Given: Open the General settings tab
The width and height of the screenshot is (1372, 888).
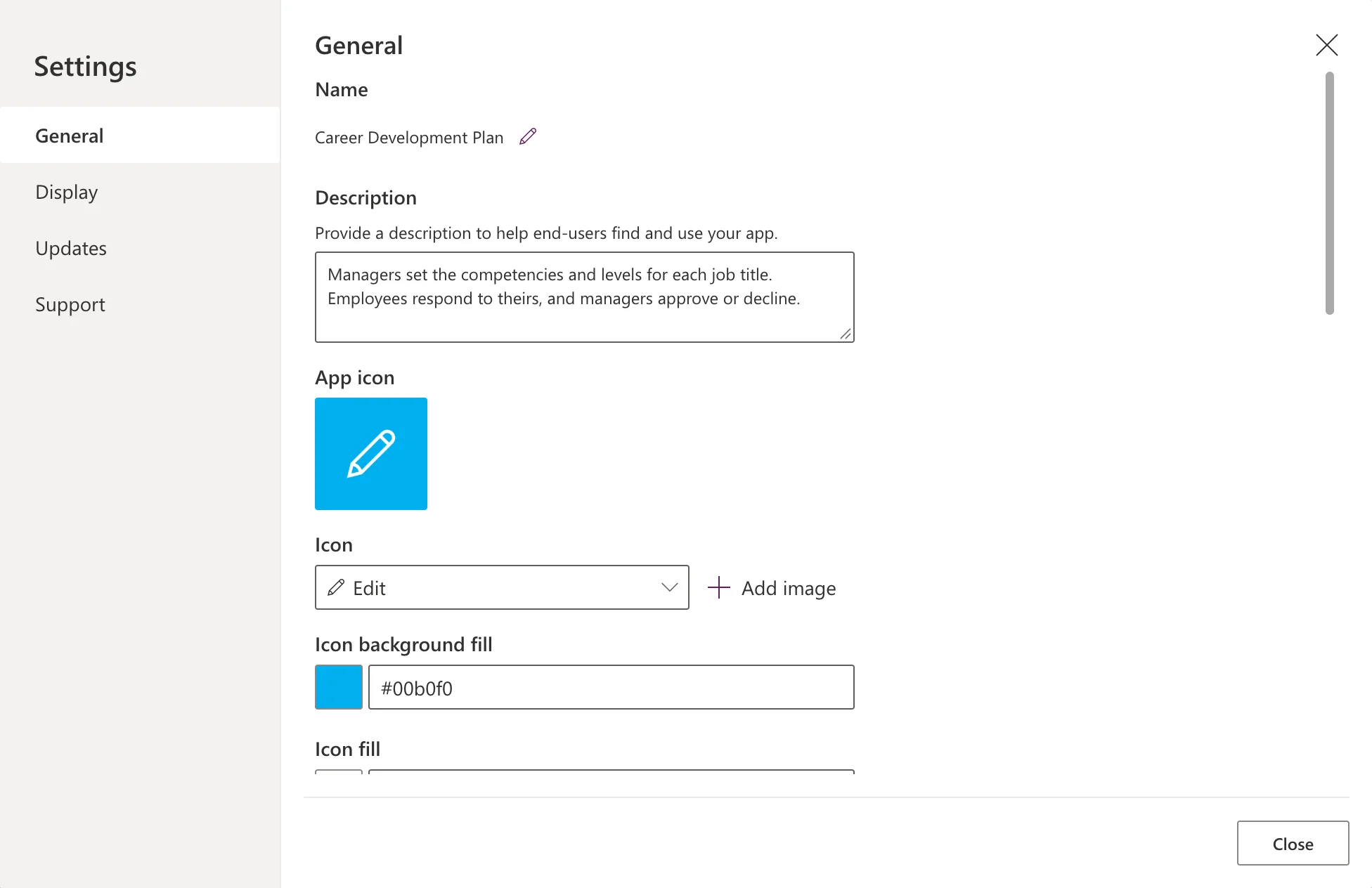Looking at the screenshot, I should coord(140,135).
